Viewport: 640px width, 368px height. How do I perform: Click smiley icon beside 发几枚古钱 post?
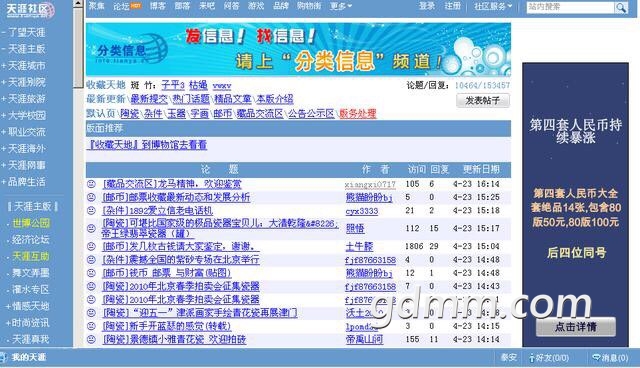(x=91, y=246)
